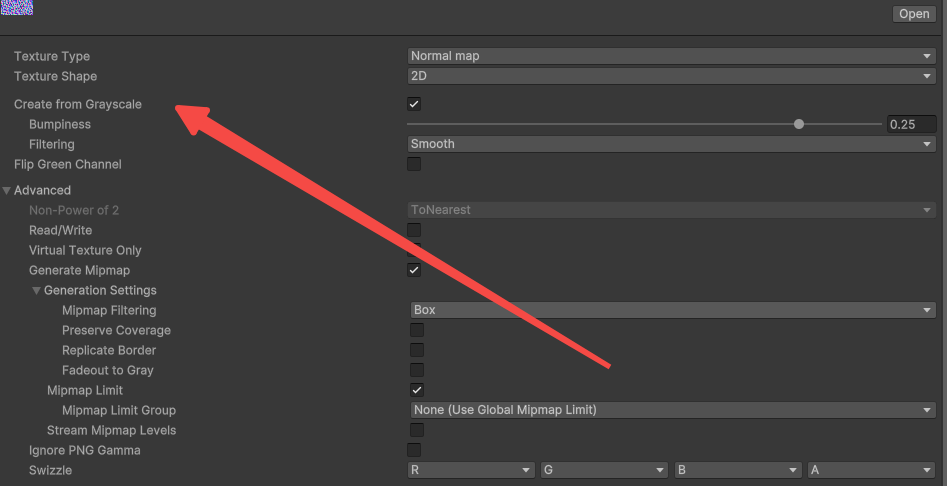
Task: Open the Swizzle B channel dropdown
Action: [x=738, y=470]
